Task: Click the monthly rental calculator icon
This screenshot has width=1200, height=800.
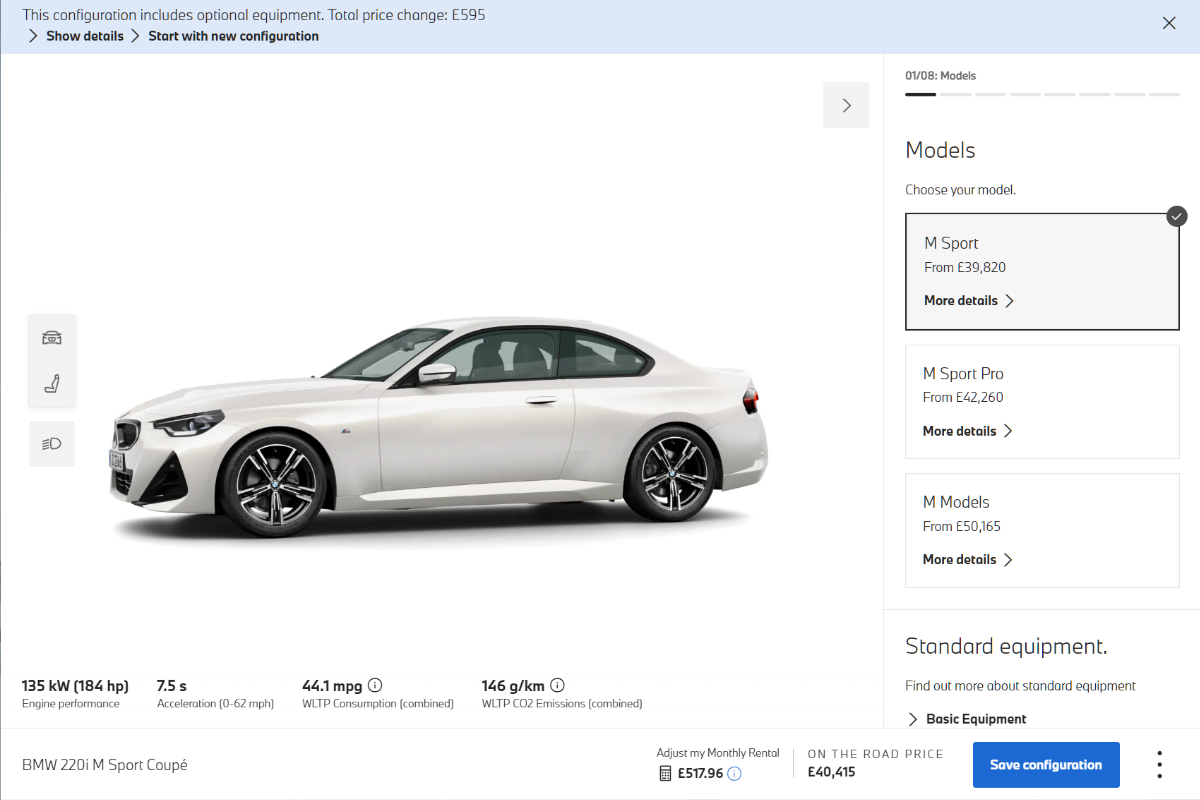Action: tap(665, 773)
